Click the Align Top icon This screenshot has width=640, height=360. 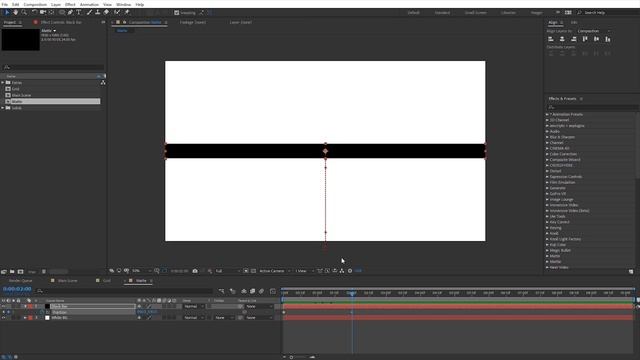pyautogui.click(x=585, y=39)
